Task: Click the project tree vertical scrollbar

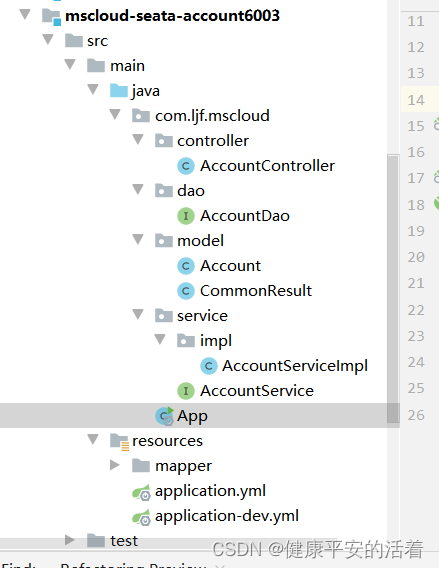Action: click(393, 289)
